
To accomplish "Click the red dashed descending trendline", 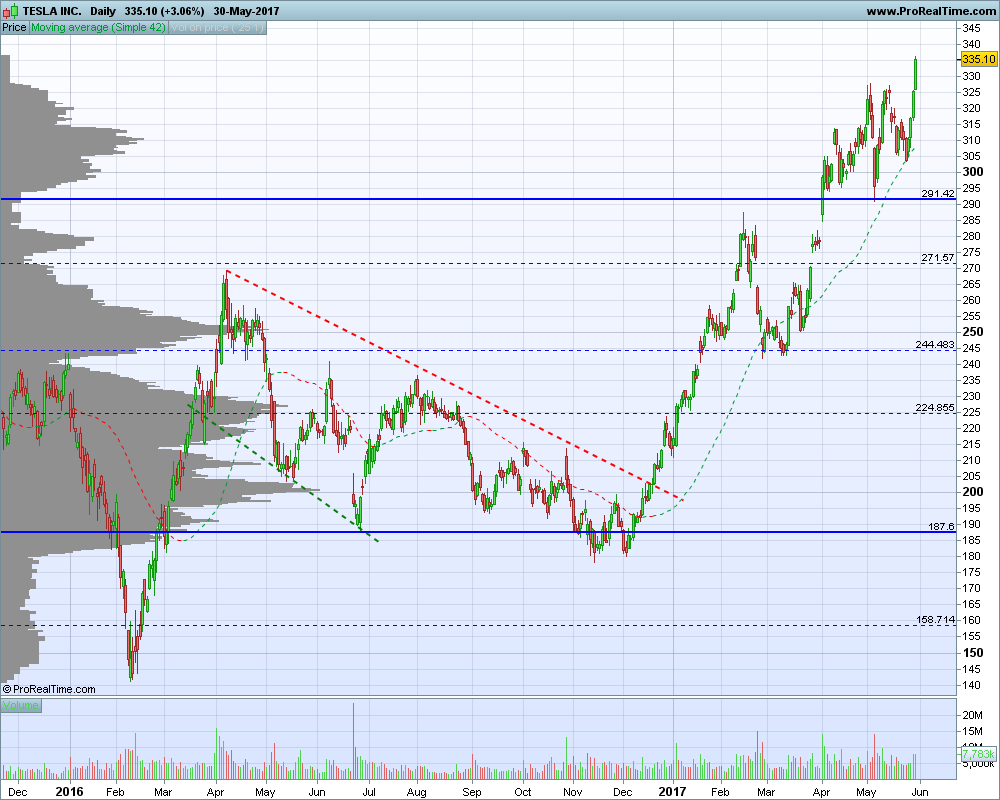I will 454,387.
